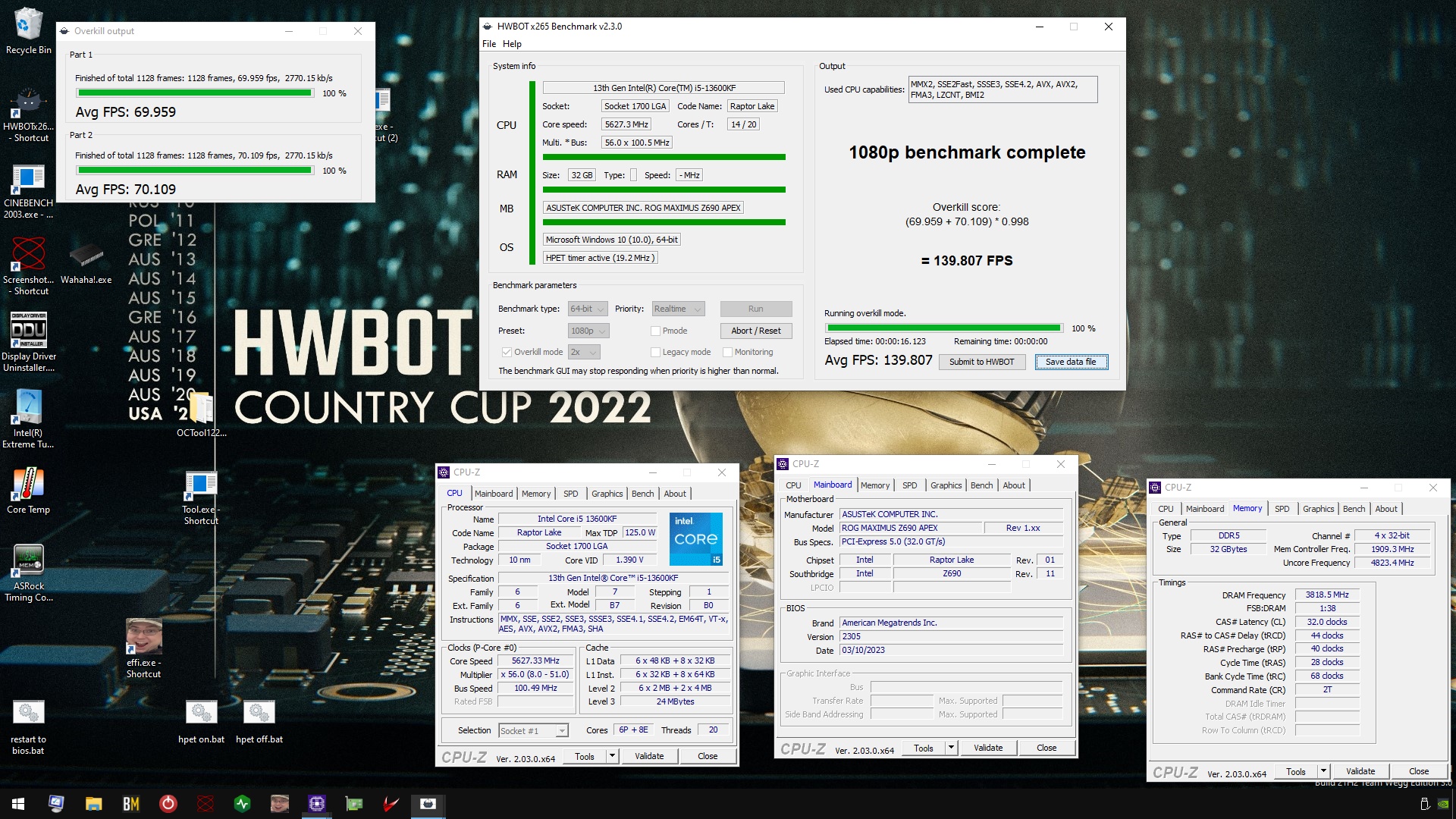This screenshot has height=819, width=1456.
Task: Click the Avg FPS: 70.109 text
Action: 126,190
